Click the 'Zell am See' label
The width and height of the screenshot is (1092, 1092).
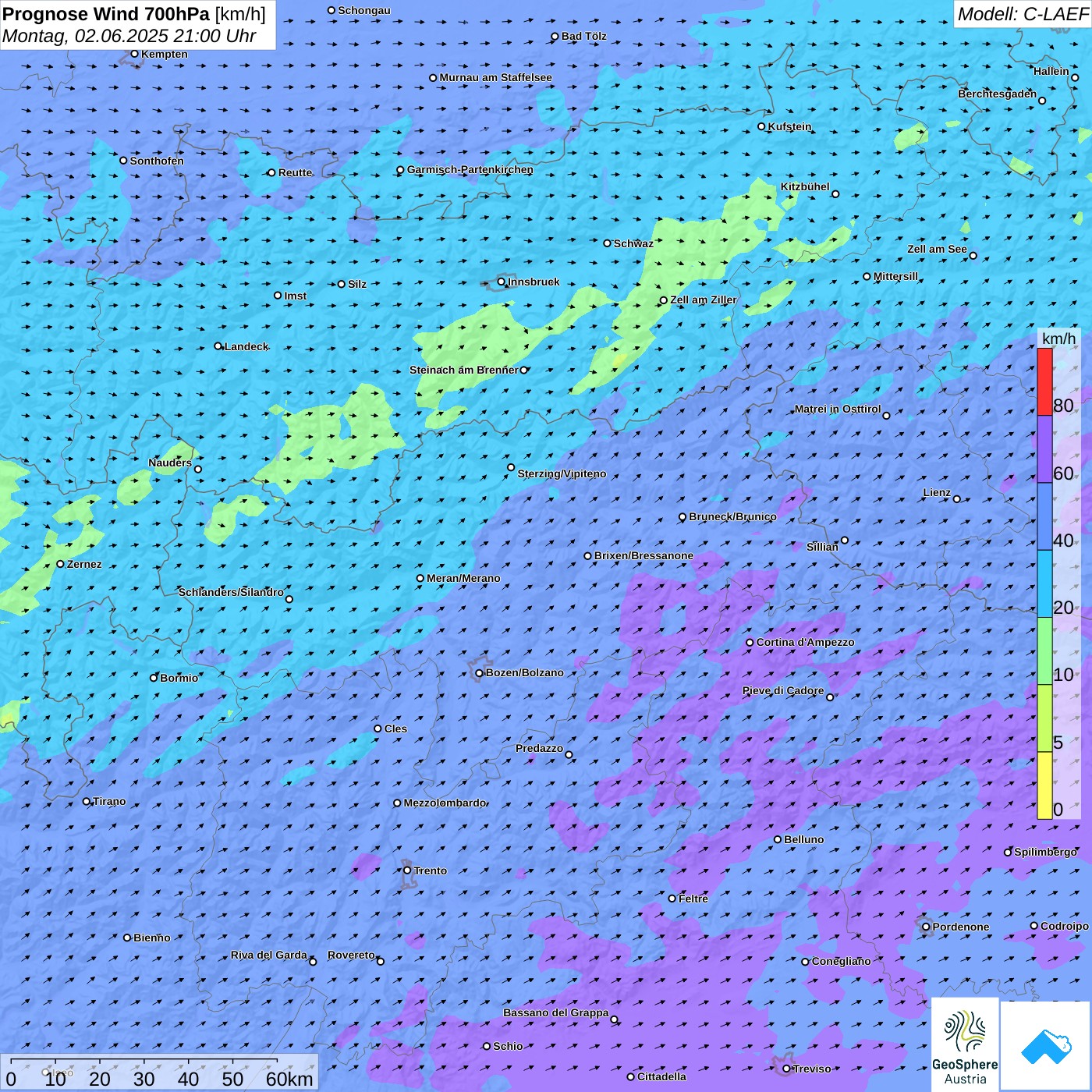[x=937, y=249]
